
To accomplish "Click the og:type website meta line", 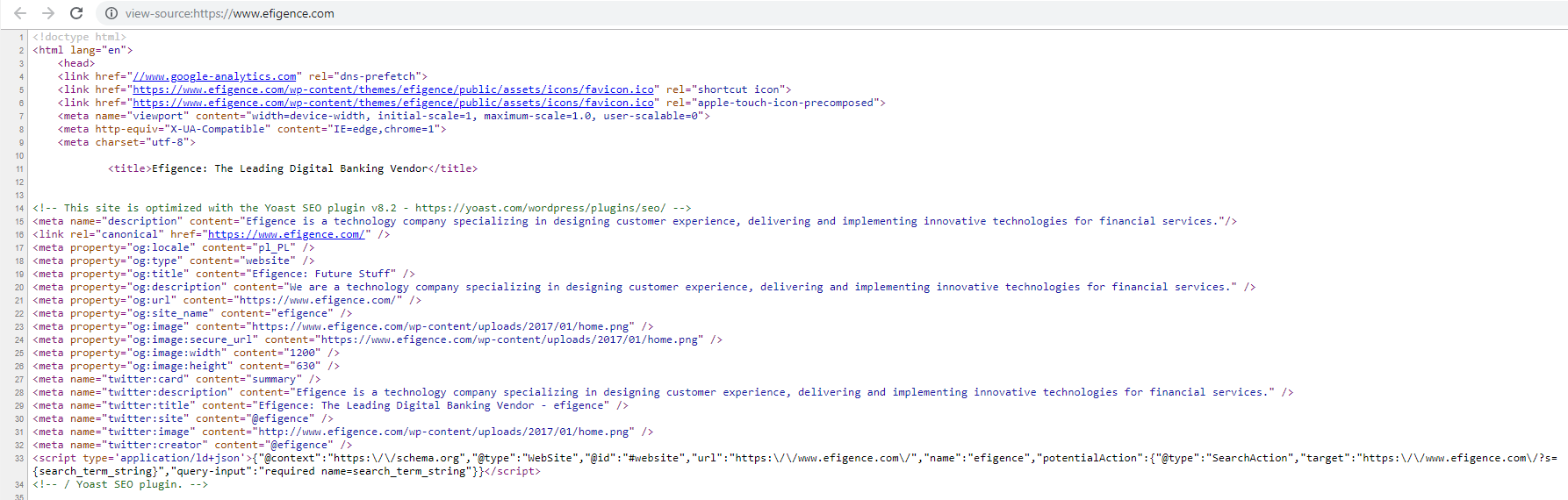I will point(174,261).
